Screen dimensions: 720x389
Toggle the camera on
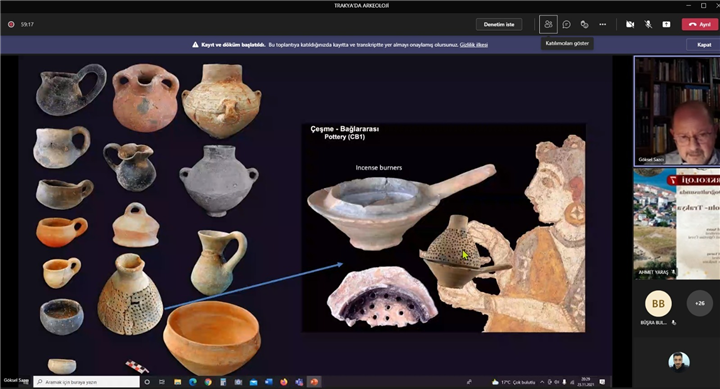630,24
